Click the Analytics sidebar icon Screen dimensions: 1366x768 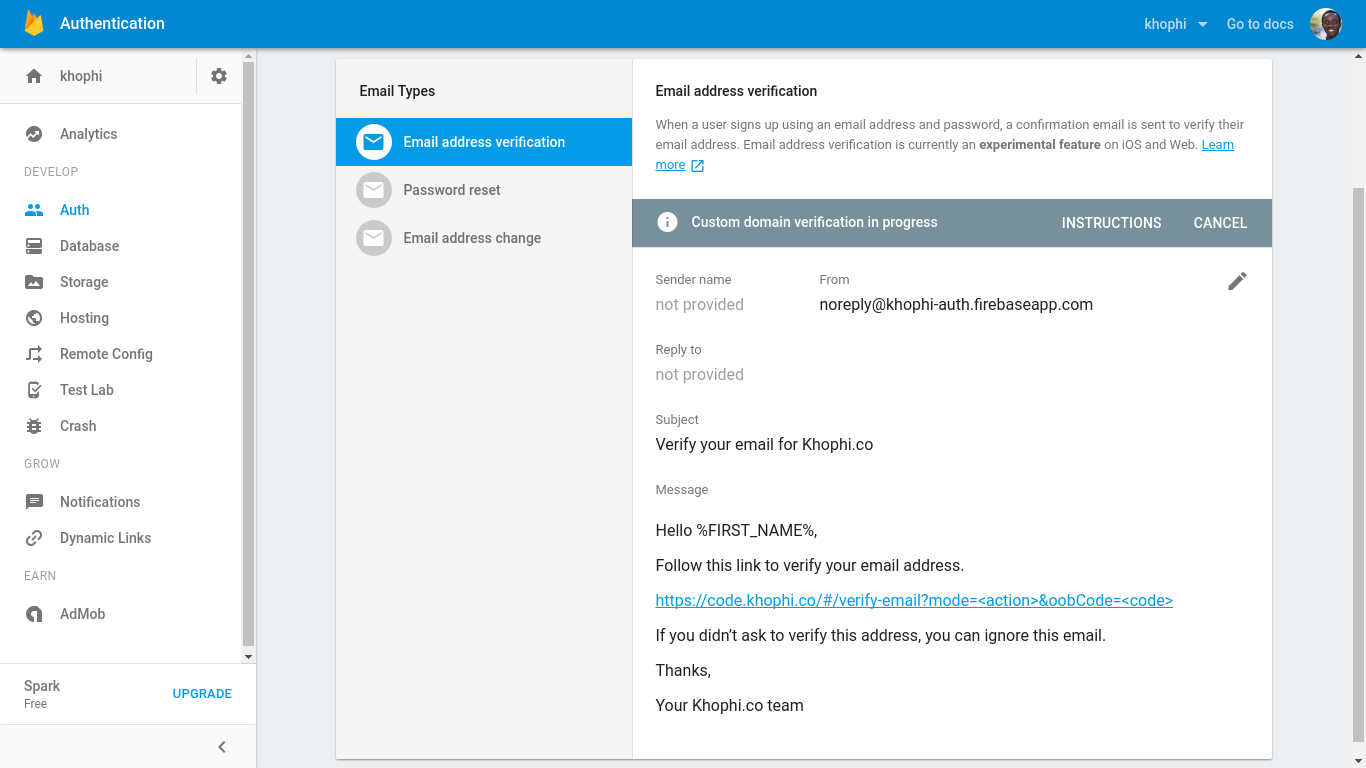point(34,134)
